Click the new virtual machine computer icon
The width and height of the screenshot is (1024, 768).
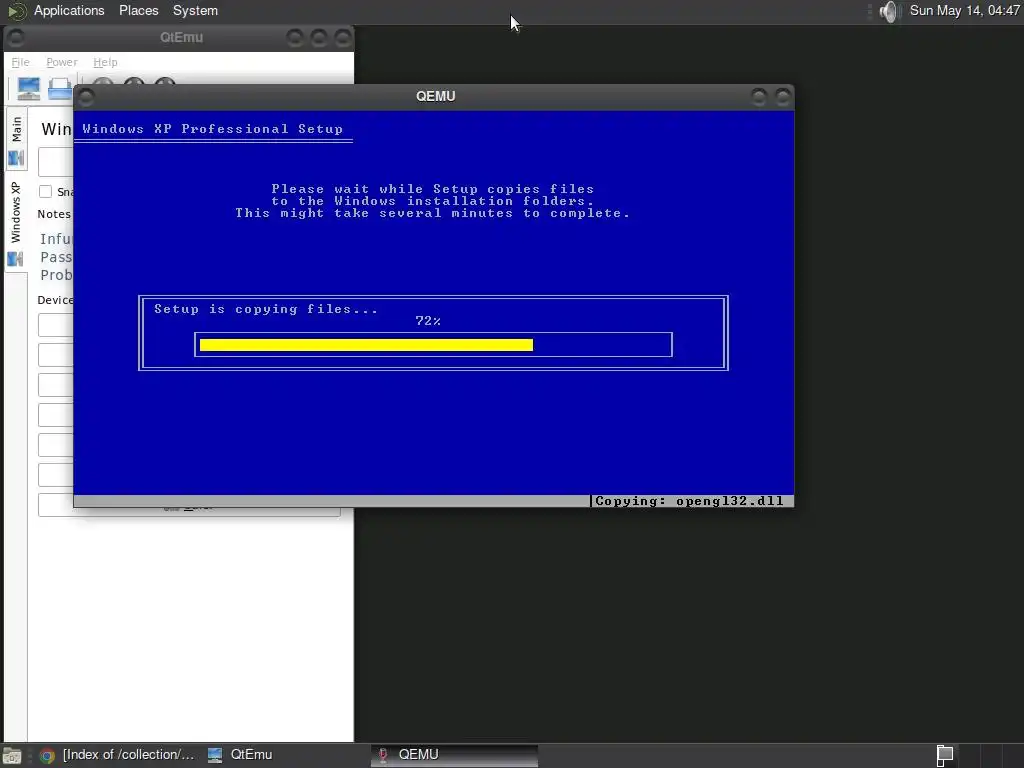click(29, 89)
